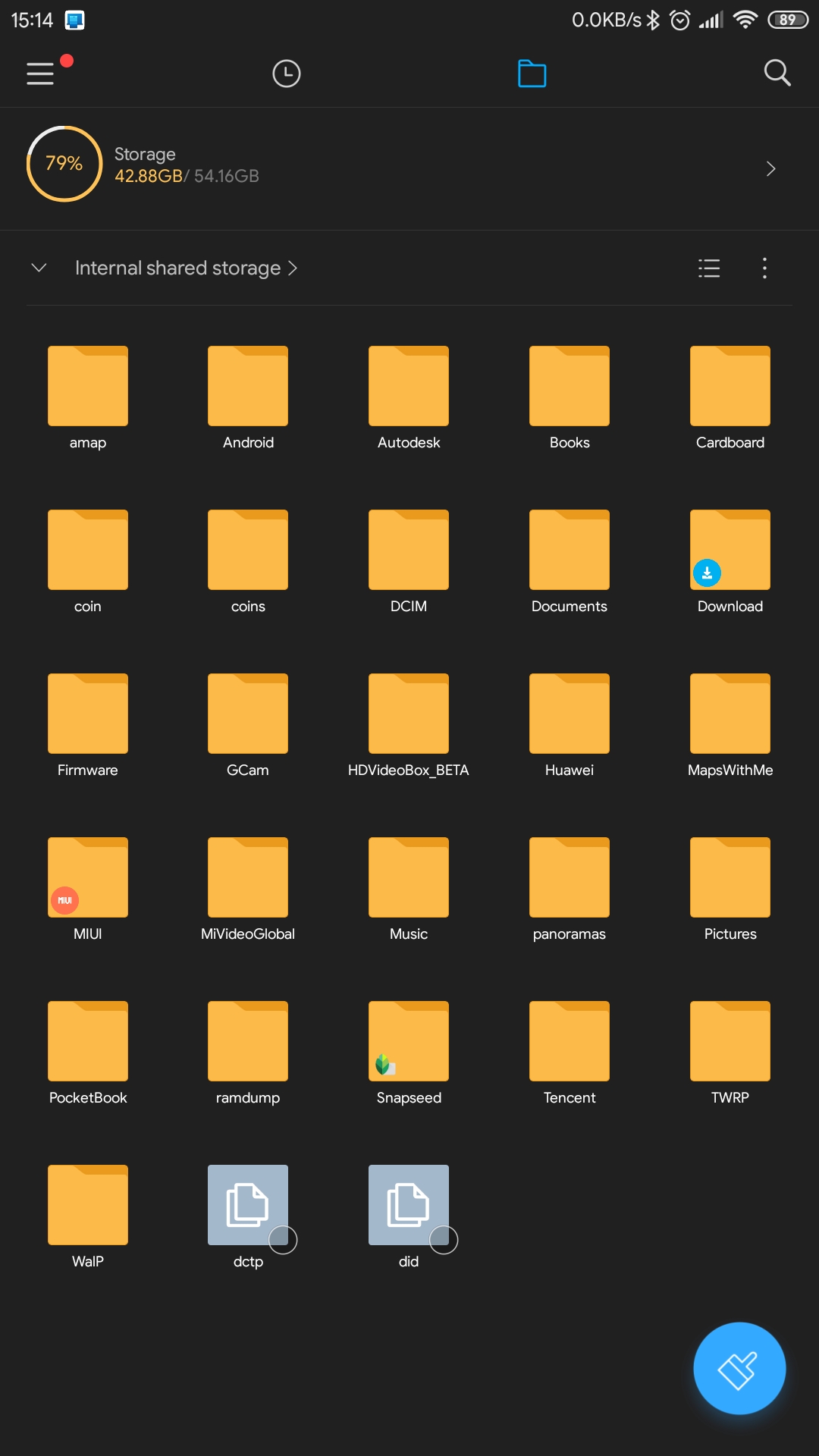
Task: Tap the 42.88GB/54.16GB storage text
Action: point(187,176)
